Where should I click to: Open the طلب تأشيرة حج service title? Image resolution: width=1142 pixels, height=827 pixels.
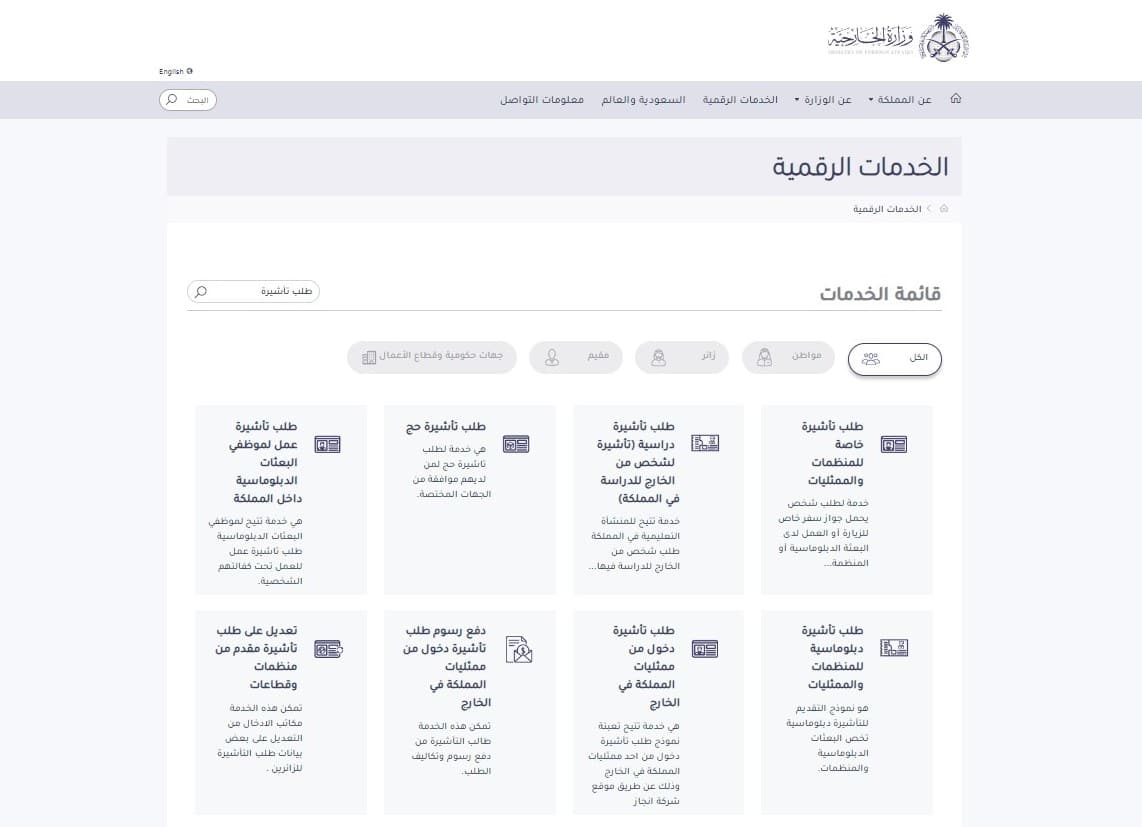446,426
